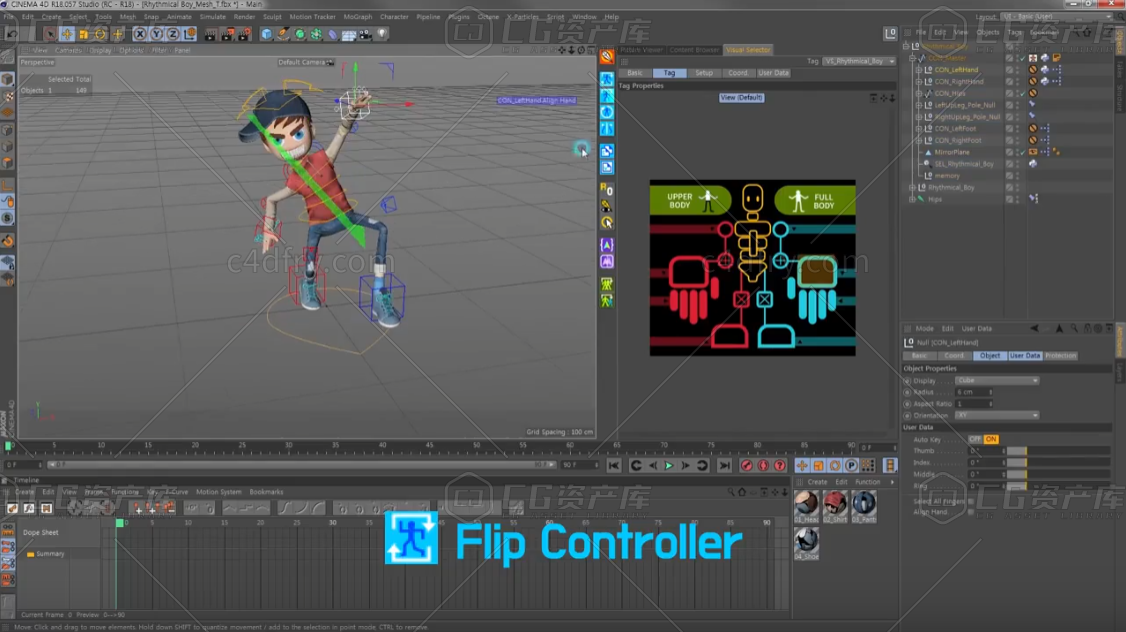Play the animation forward

[669, 466]
